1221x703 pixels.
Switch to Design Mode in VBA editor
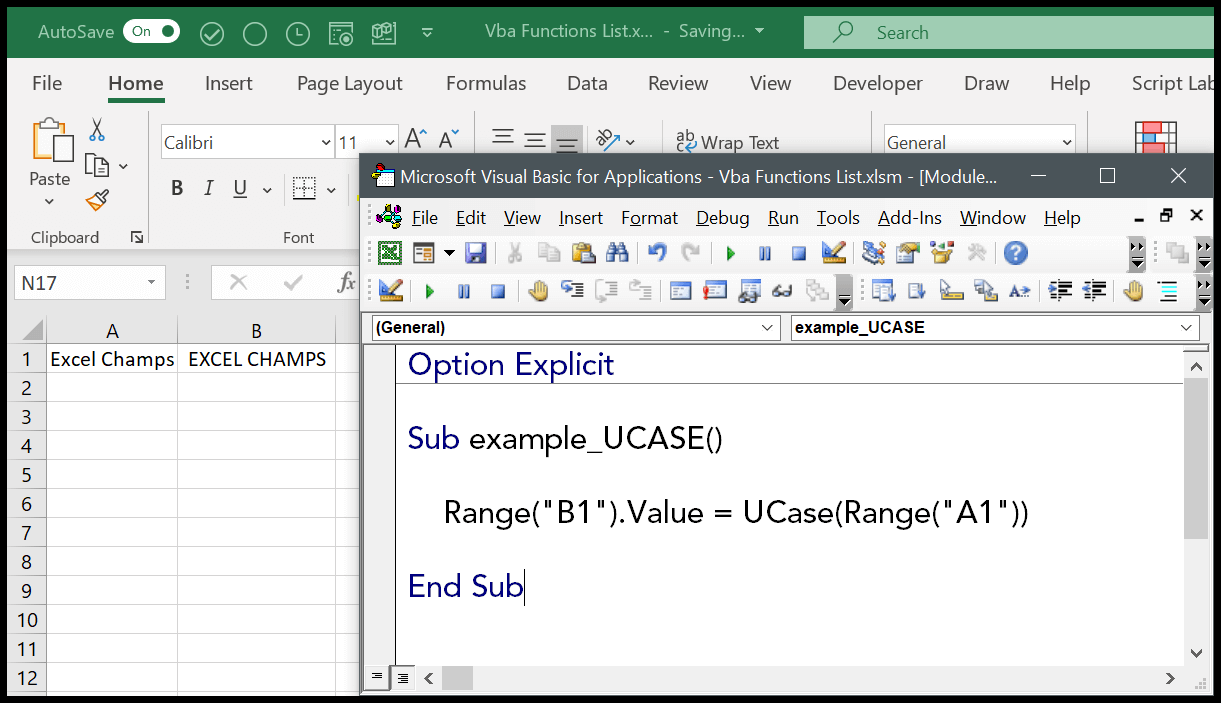tap(834, 252)
